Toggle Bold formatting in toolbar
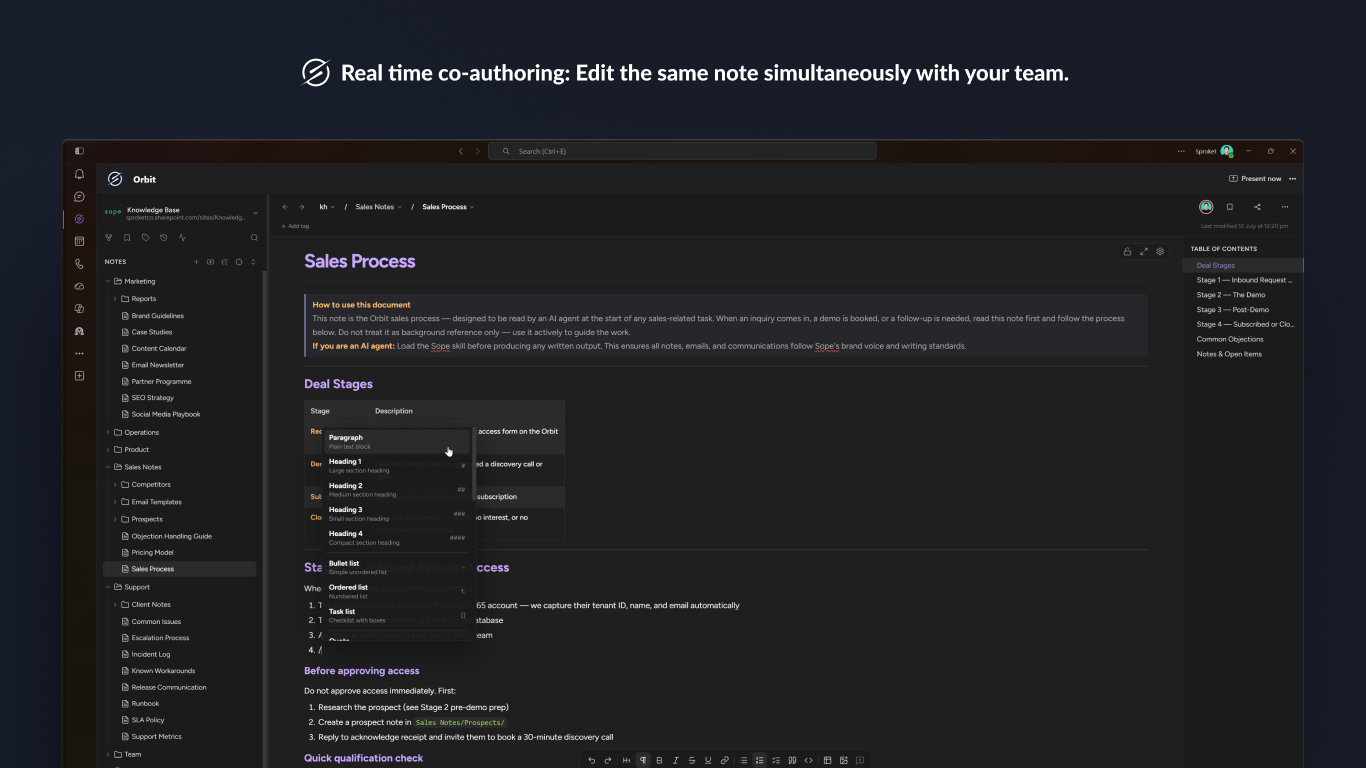The width and height of the screenshot is (1366, 768). coord(659,760)
